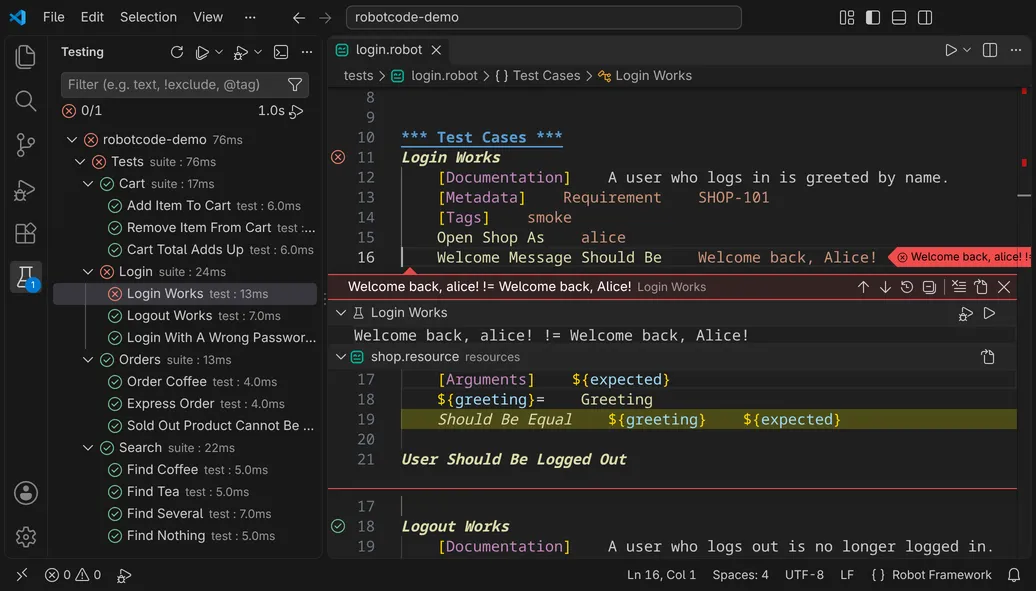Refresh tests in Testing panel
This screenshot has height=591, width=1036.
(x=176, y=52)
